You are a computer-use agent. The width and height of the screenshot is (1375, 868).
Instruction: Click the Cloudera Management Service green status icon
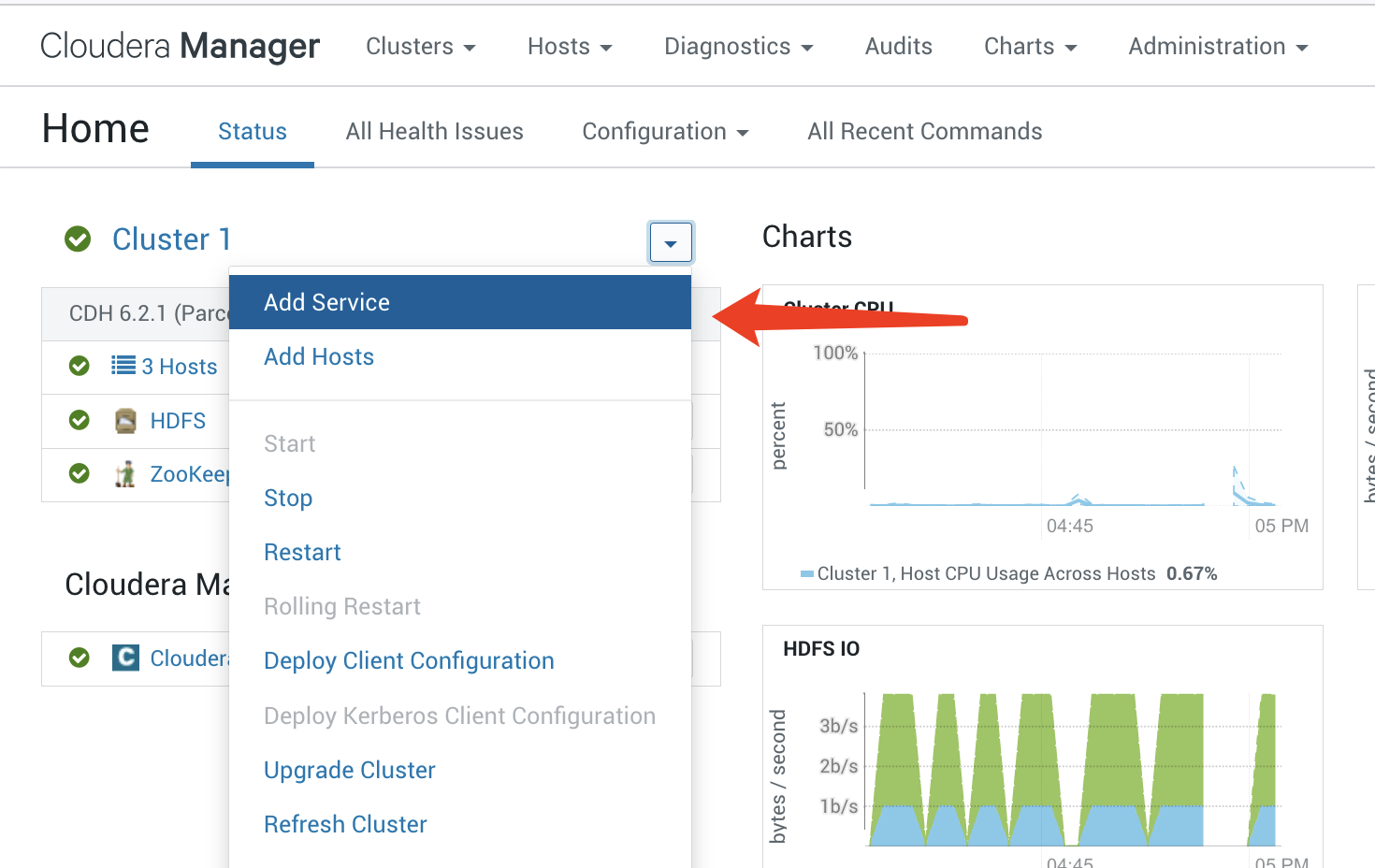[80, 658]
